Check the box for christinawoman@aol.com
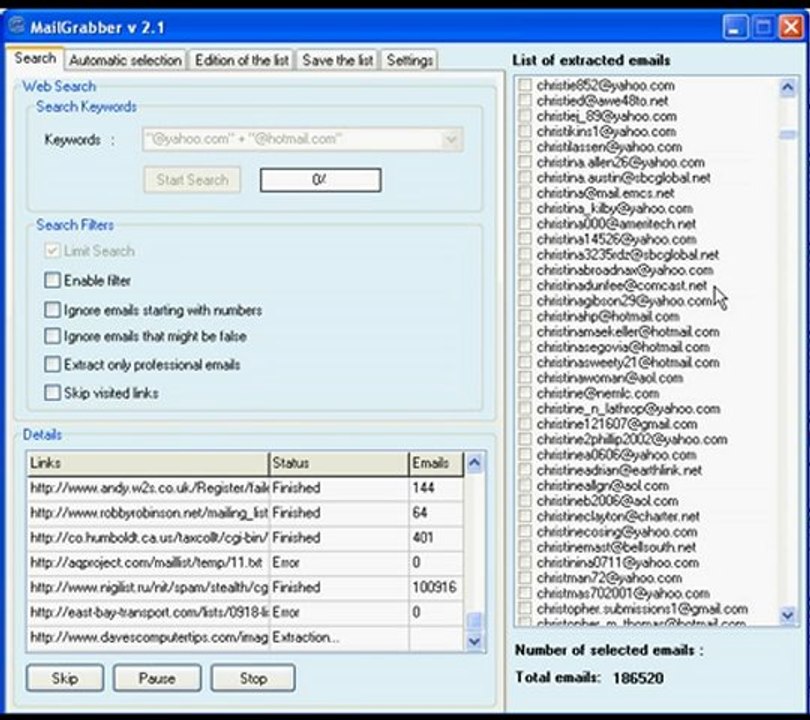This screenshot has height=720, width=810. (525, 378)
